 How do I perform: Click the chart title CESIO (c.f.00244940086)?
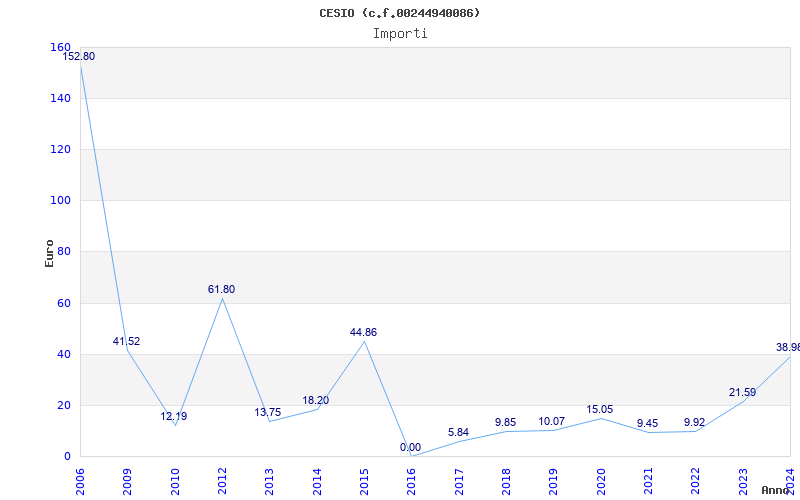[x=399, y=13]
